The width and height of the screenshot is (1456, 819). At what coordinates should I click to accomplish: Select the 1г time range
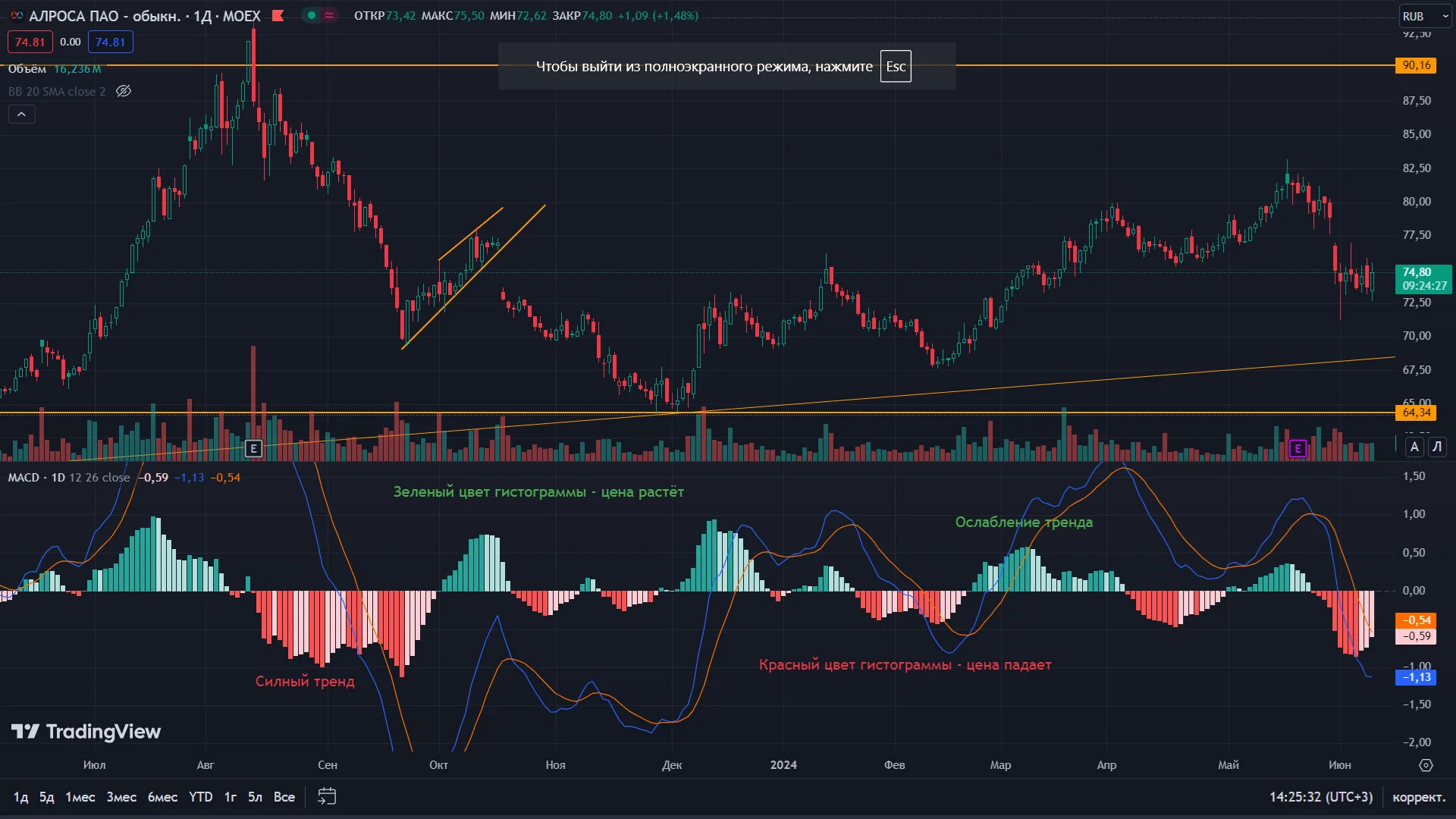pyautogui.click(x=231, y=797)
